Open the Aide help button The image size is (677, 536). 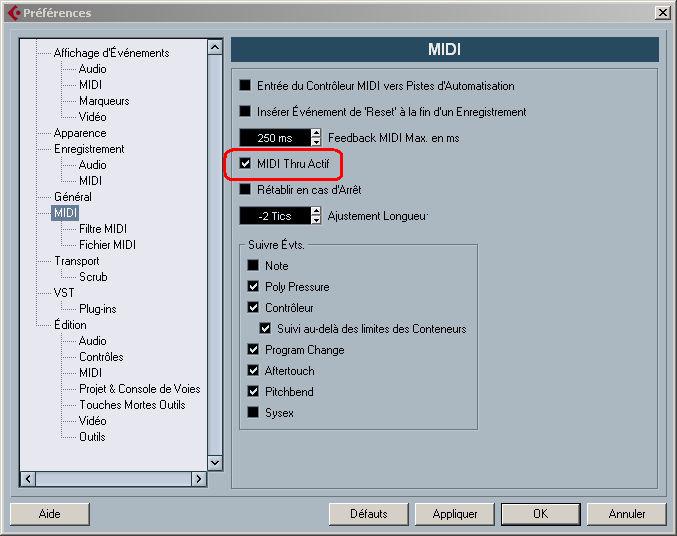50,514
